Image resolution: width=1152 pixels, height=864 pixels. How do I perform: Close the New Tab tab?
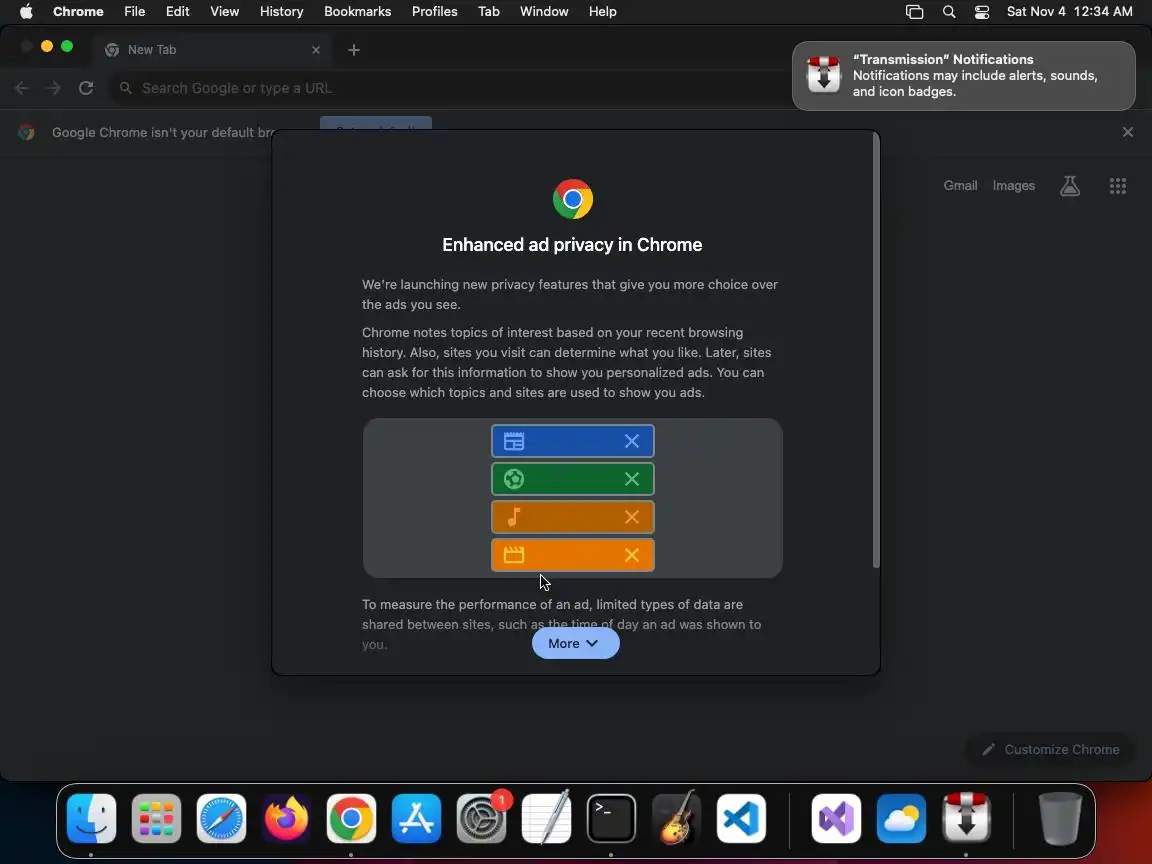[x=316, y=50]
